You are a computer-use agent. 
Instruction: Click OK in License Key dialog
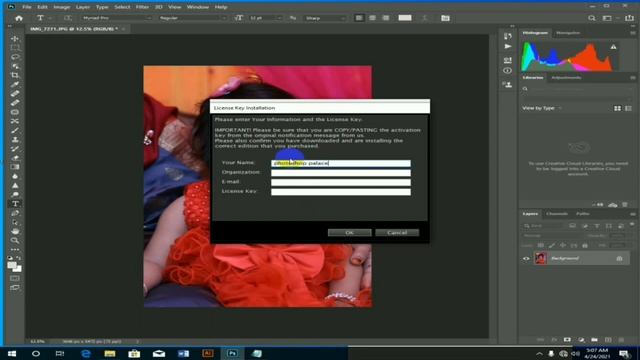[349, 232]
